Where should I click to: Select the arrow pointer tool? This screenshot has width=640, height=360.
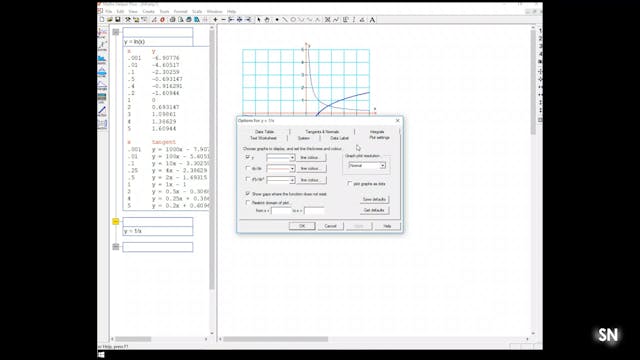(259, 20)
